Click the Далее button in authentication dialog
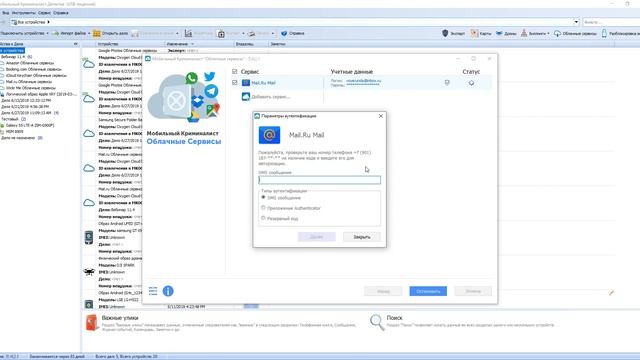Viewport: 640px width, 360px height. (316, 237)
